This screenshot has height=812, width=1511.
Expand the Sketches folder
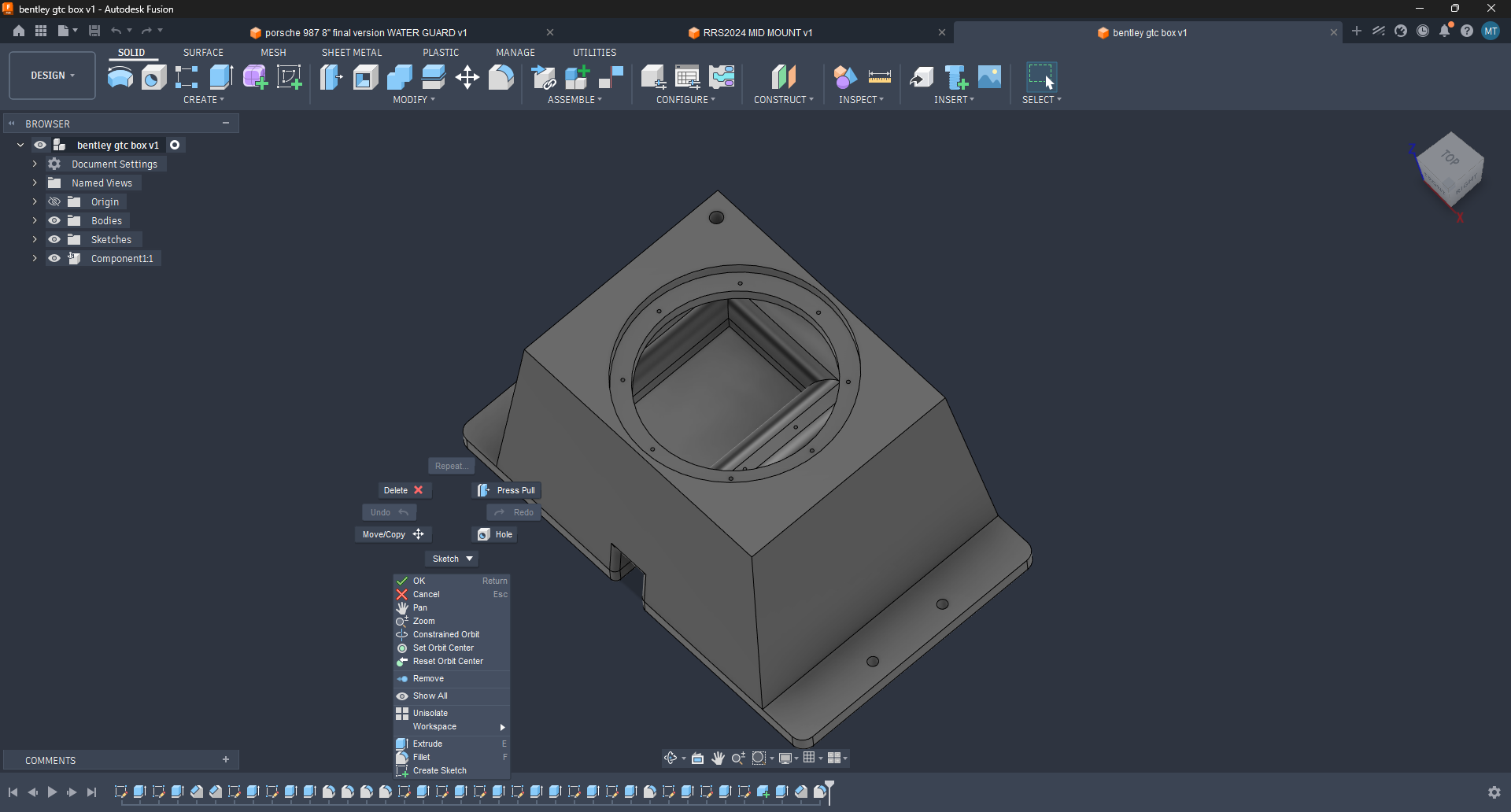tap(35, 239)
